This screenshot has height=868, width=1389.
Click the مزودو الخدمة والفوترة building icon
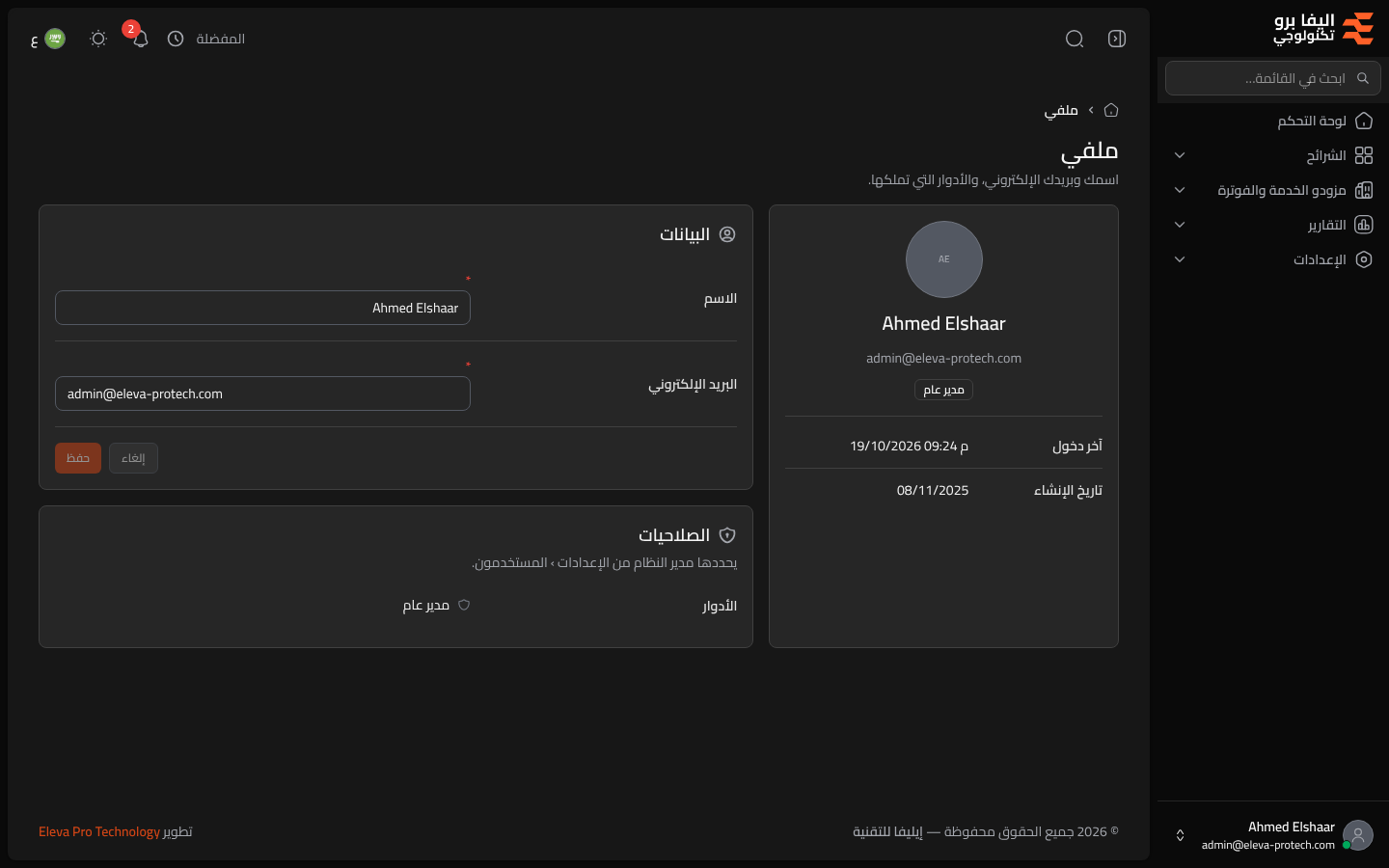[1364, 190]
